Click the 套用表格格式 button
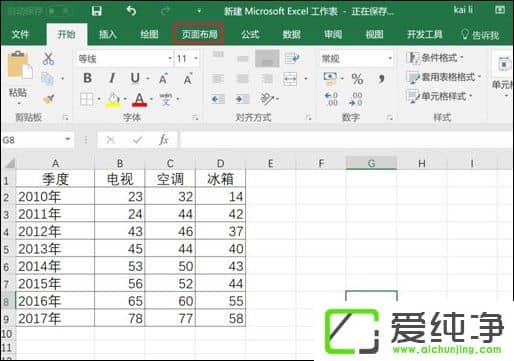The width and height of the screenshot is (514, 361). point(443,77)
